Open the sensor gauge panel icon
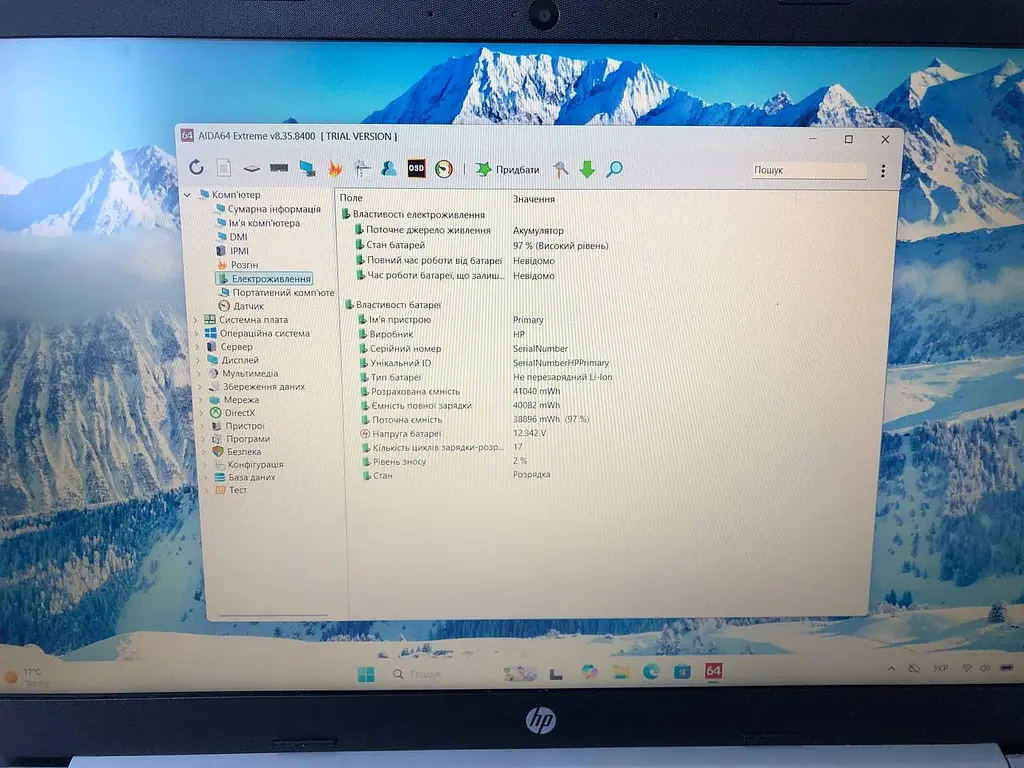Screen dimensions: 1024x768 [x=444, y=169]
